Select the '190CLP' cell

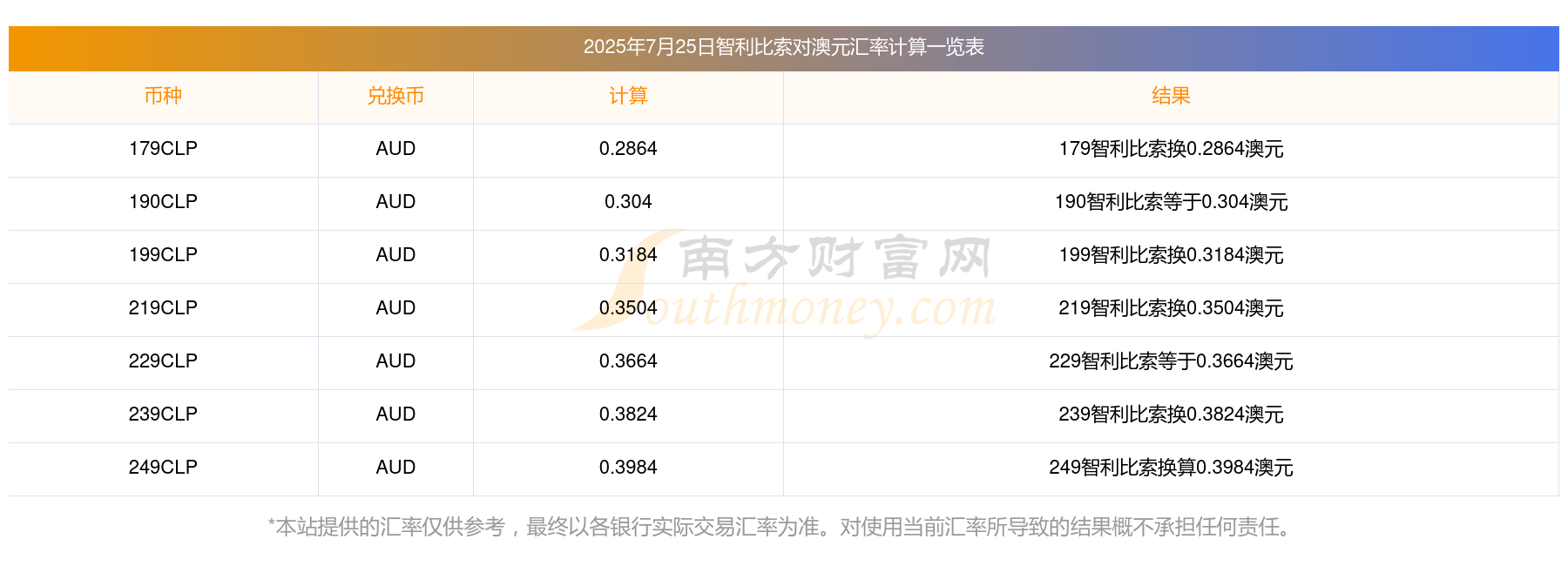163,202
